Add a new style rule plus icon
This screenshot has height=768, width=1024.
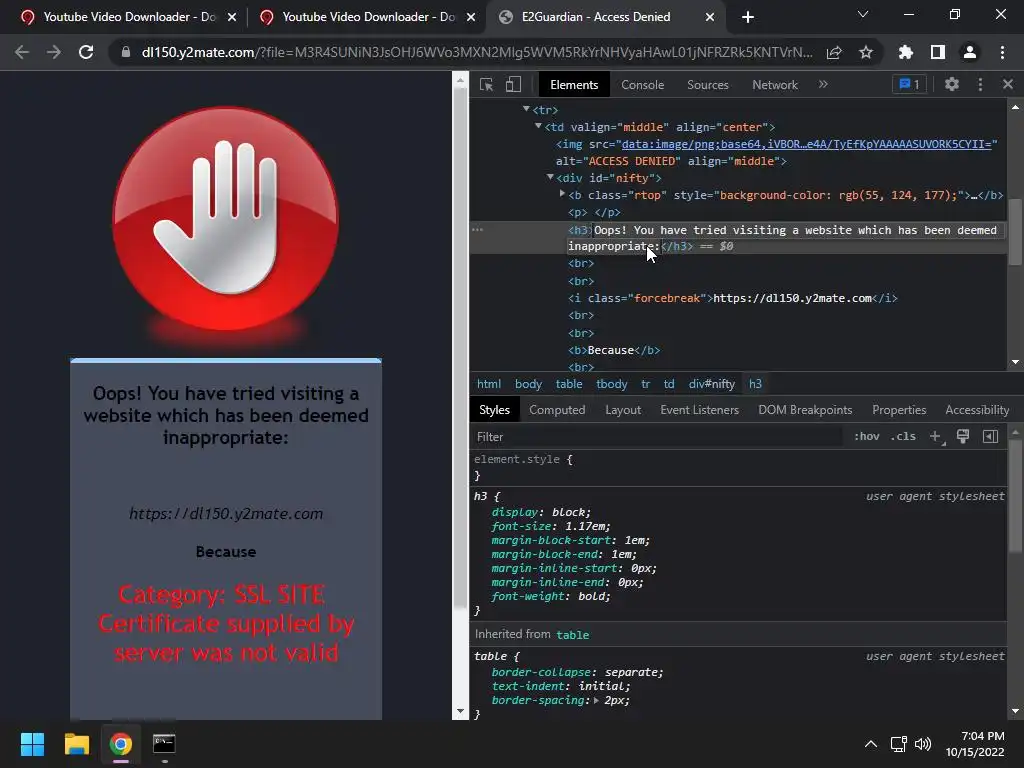(936, 437)
